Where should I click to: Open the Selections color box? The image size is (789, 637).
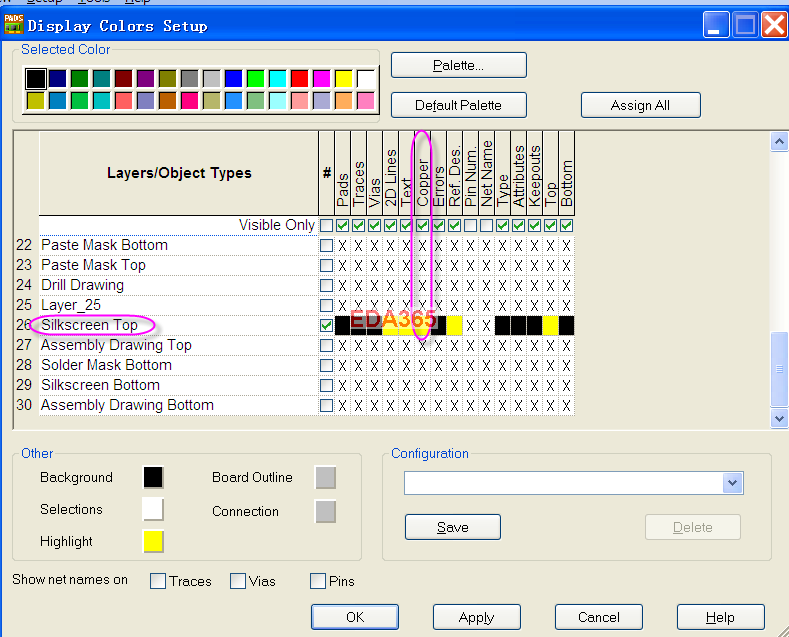point(153,509)
